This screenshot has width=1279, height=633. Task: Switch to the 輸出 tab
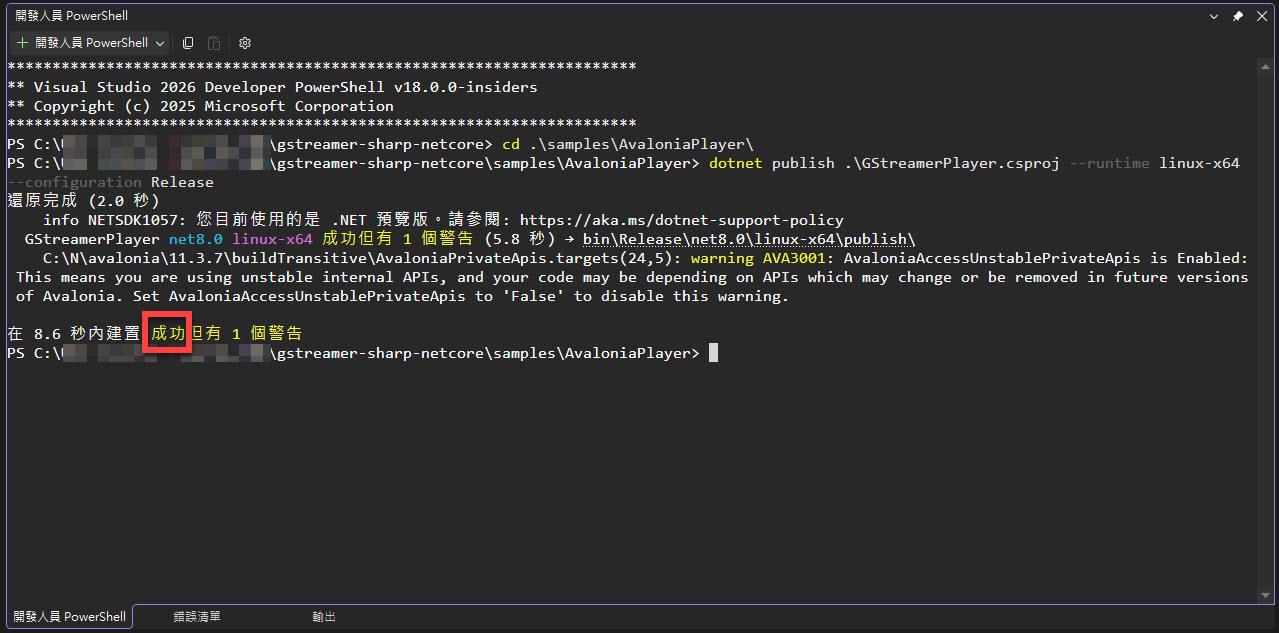(324, 617)
